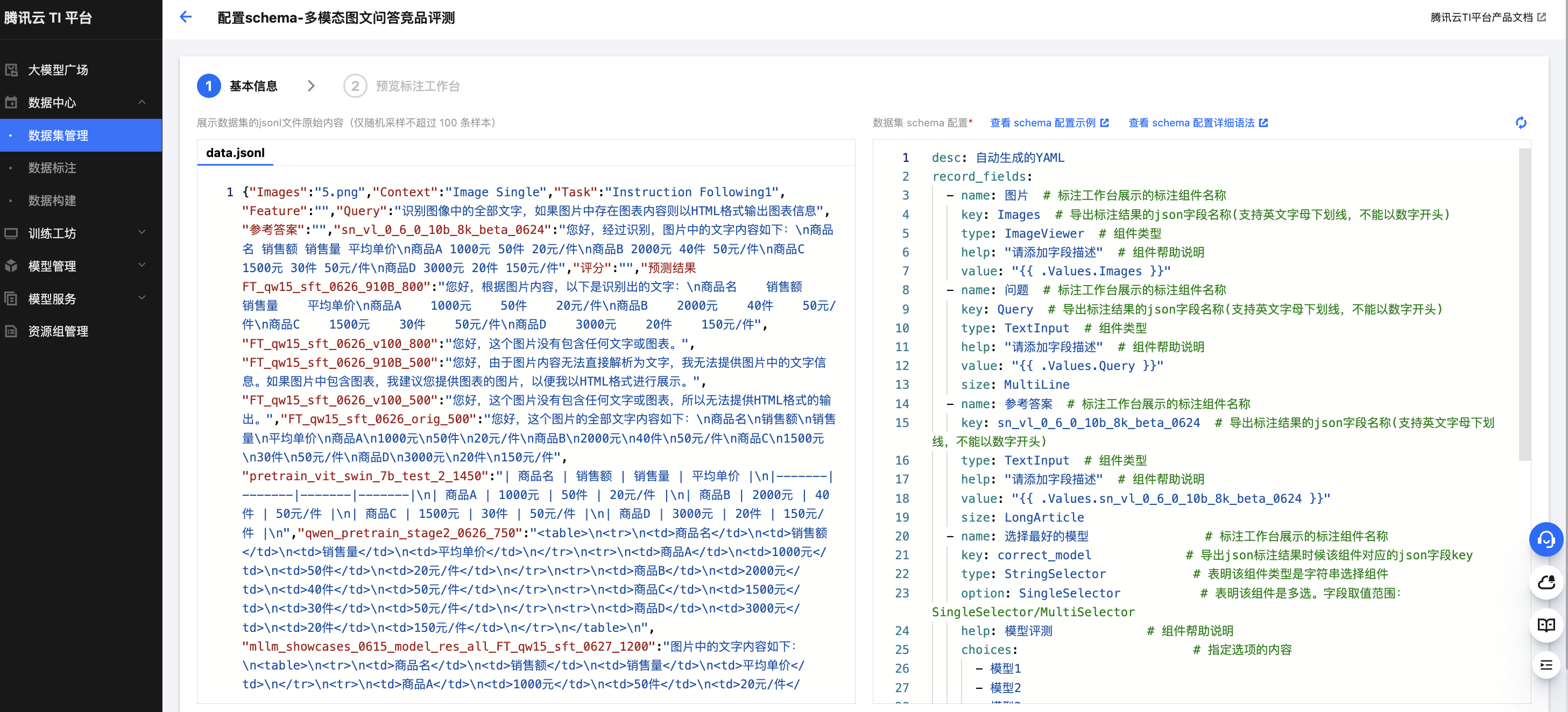The width and height of the screenshot is (1568, 712).
Task: Click the 模型管理 cube icon
Action: [11, 266]
